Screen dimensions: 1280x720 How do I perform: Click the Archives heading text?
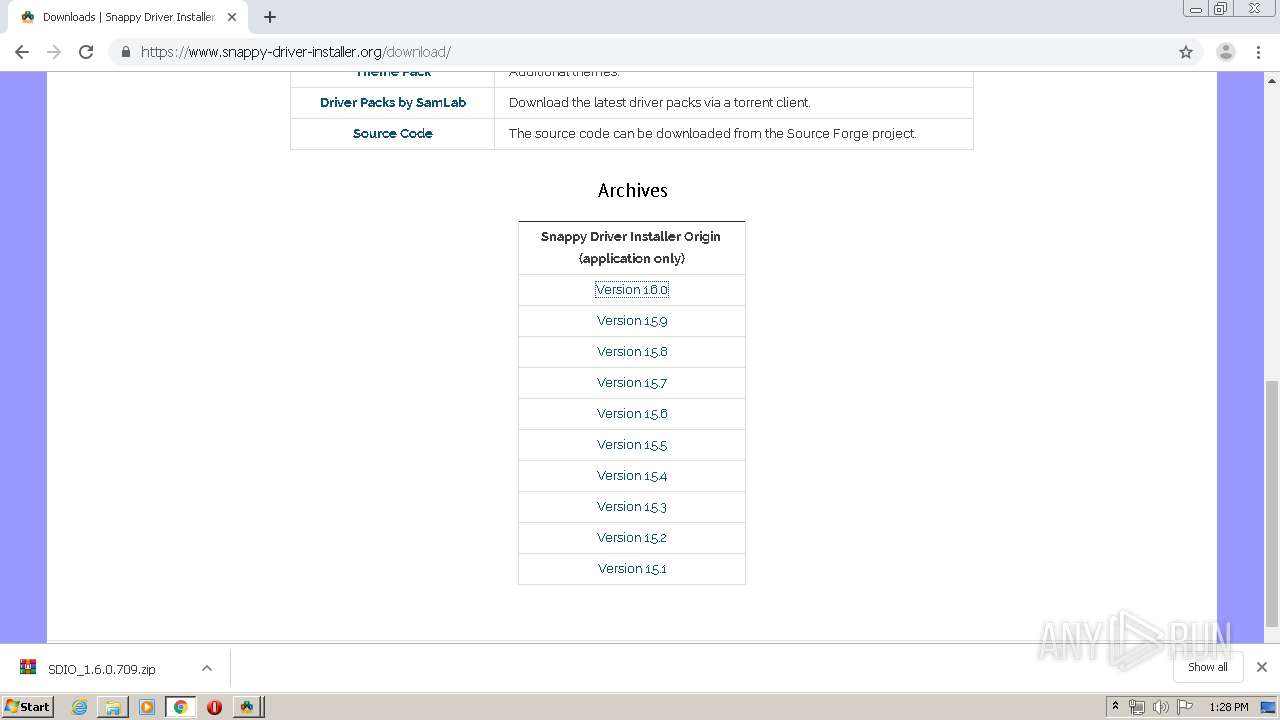[x=632, y=190]
